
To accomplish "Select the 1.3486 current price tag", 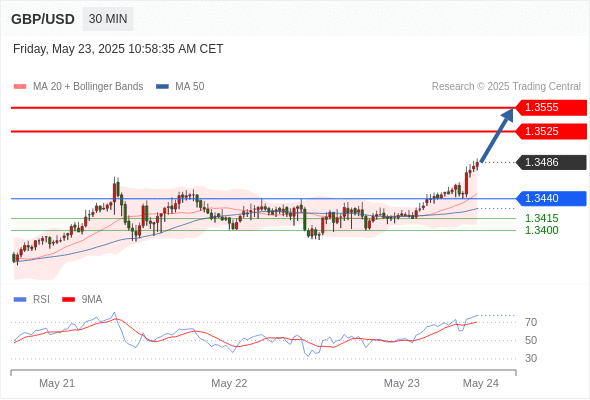I will tap(550, 162).
